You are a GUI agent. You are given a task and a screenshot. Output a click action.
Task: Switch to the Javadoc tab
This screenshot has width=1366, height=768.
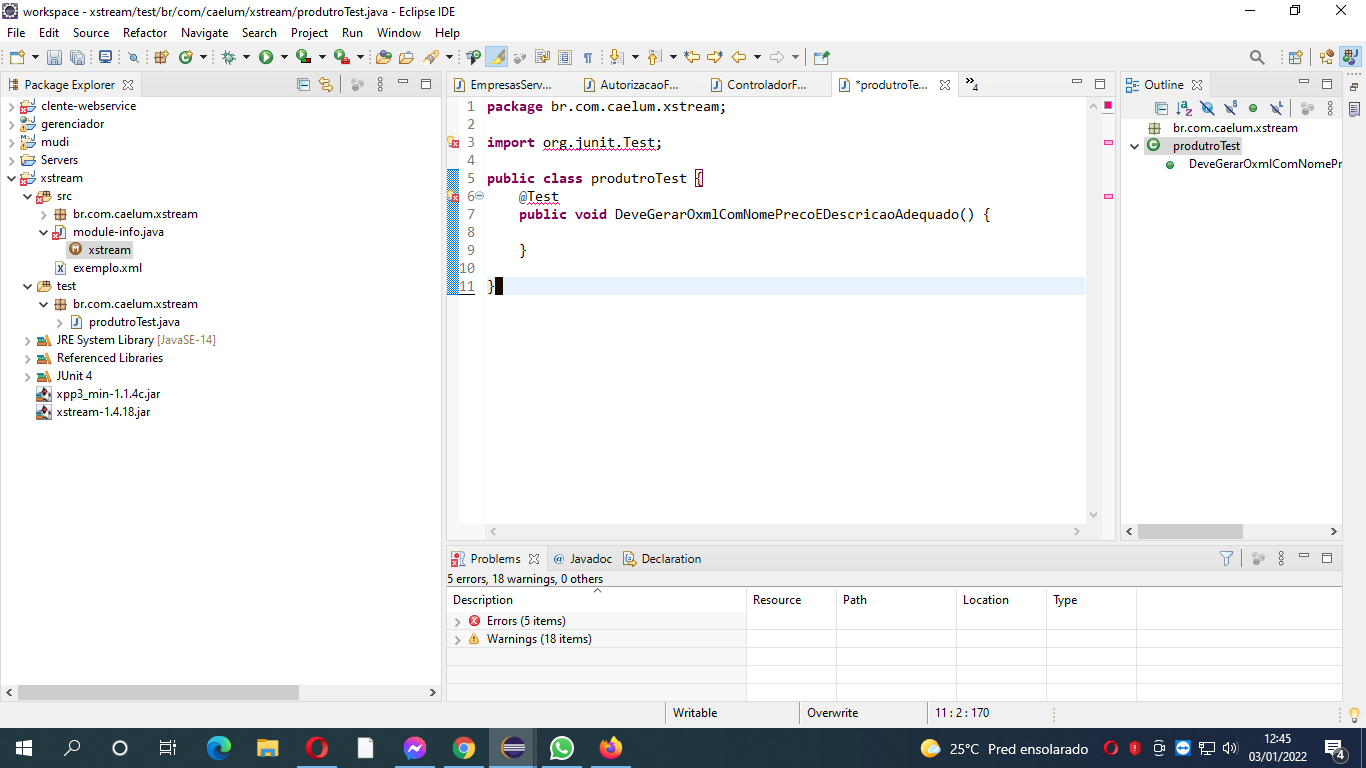click(582, 559)
